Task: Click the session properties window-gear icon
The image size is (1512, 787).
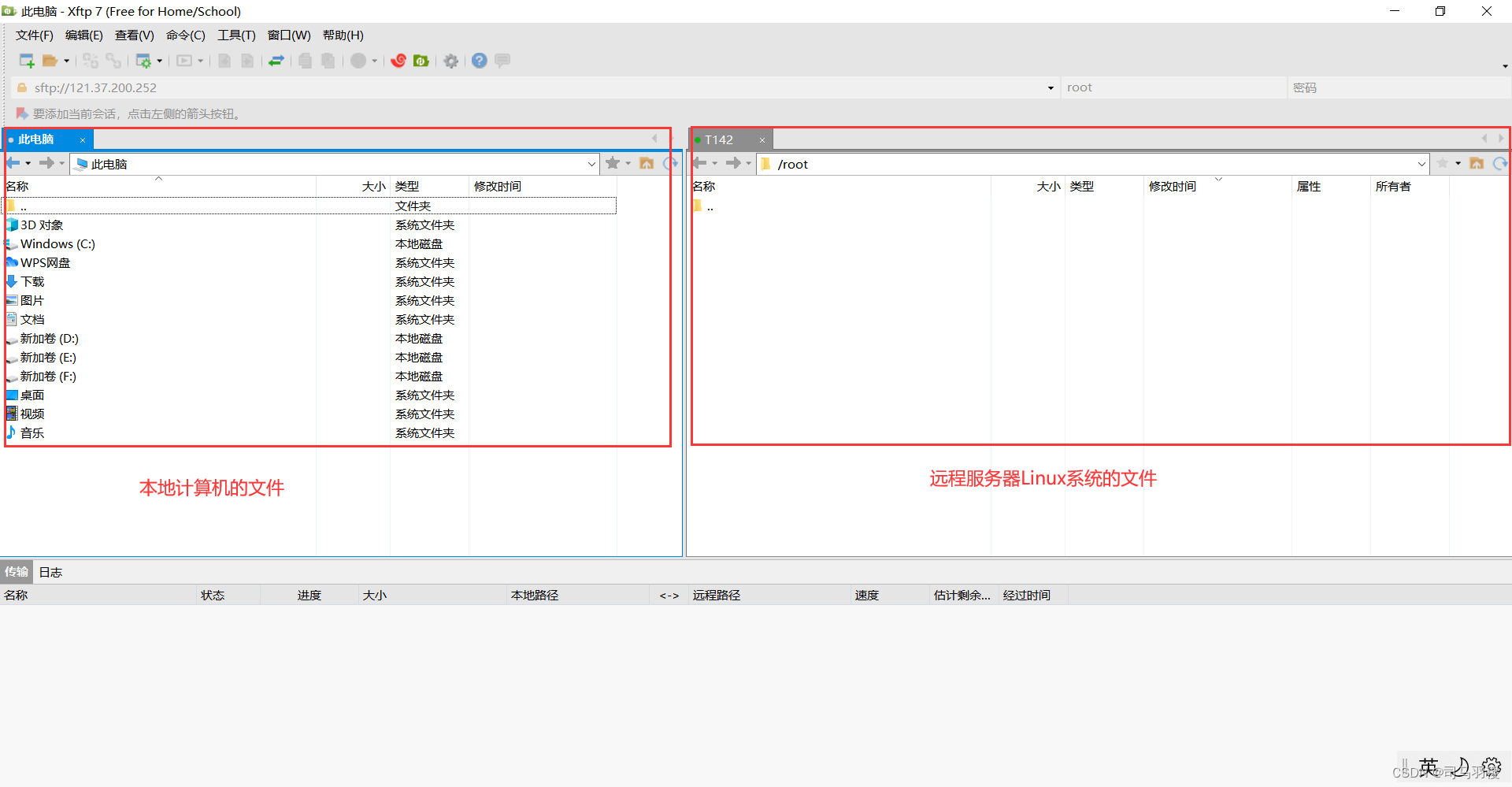Action: pos(143,61)
